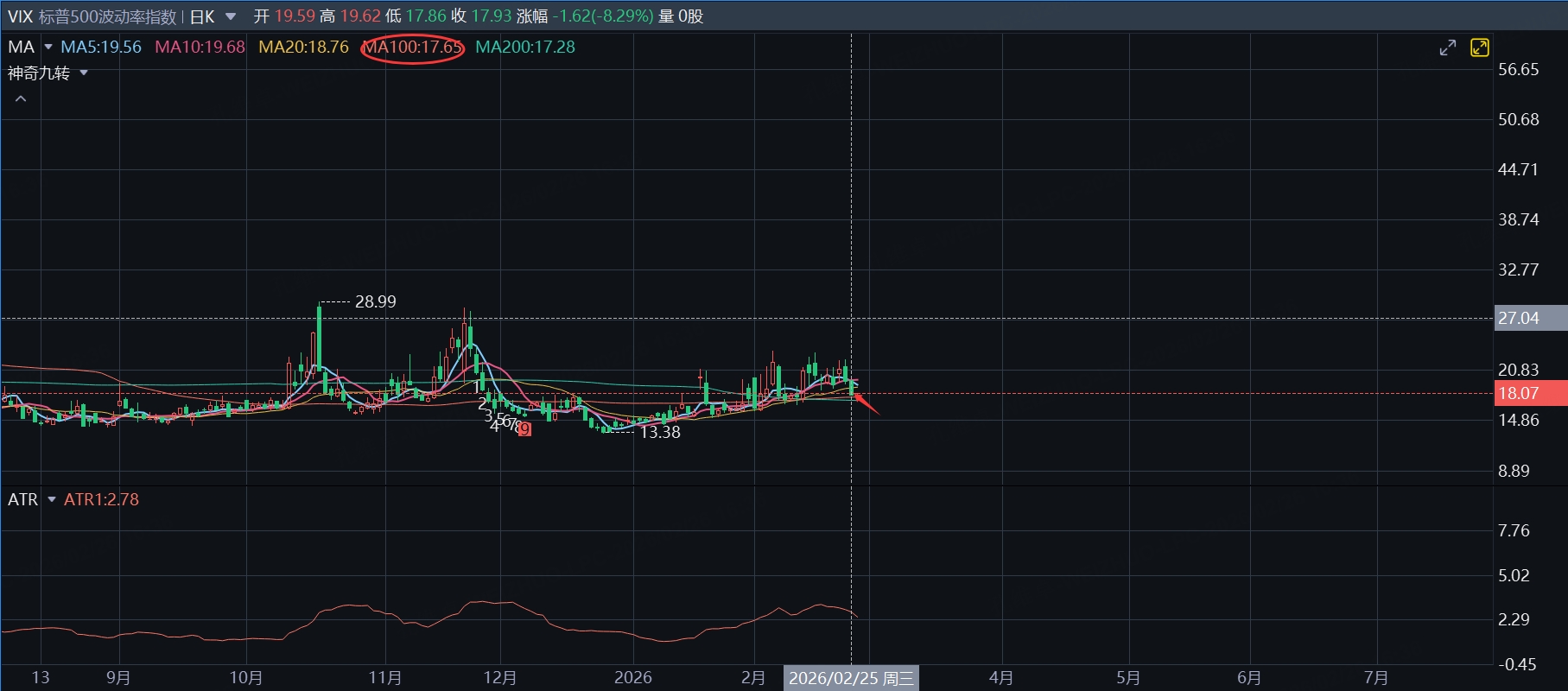The image size is (1568, 691).
Task: Open the 日K period dropdown
Action: (230, 16)
